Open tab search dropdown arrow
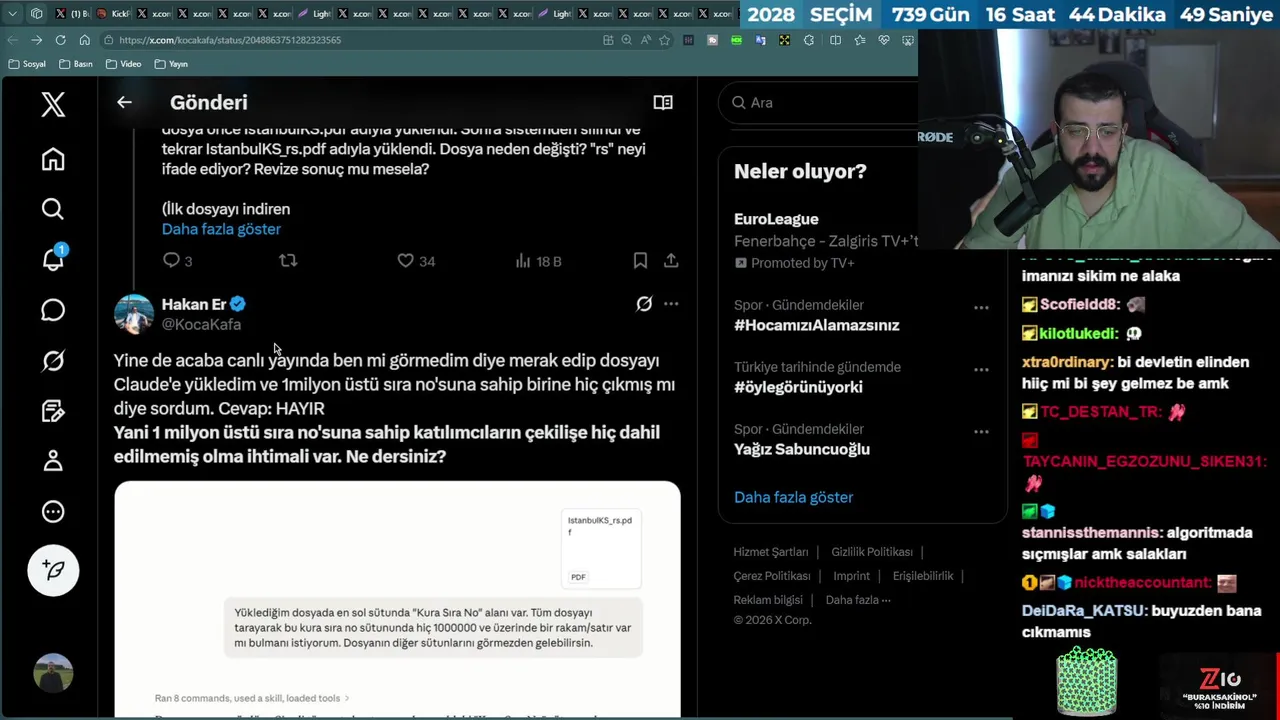This screenshot has width=1280, height=720. coord(12,14)
